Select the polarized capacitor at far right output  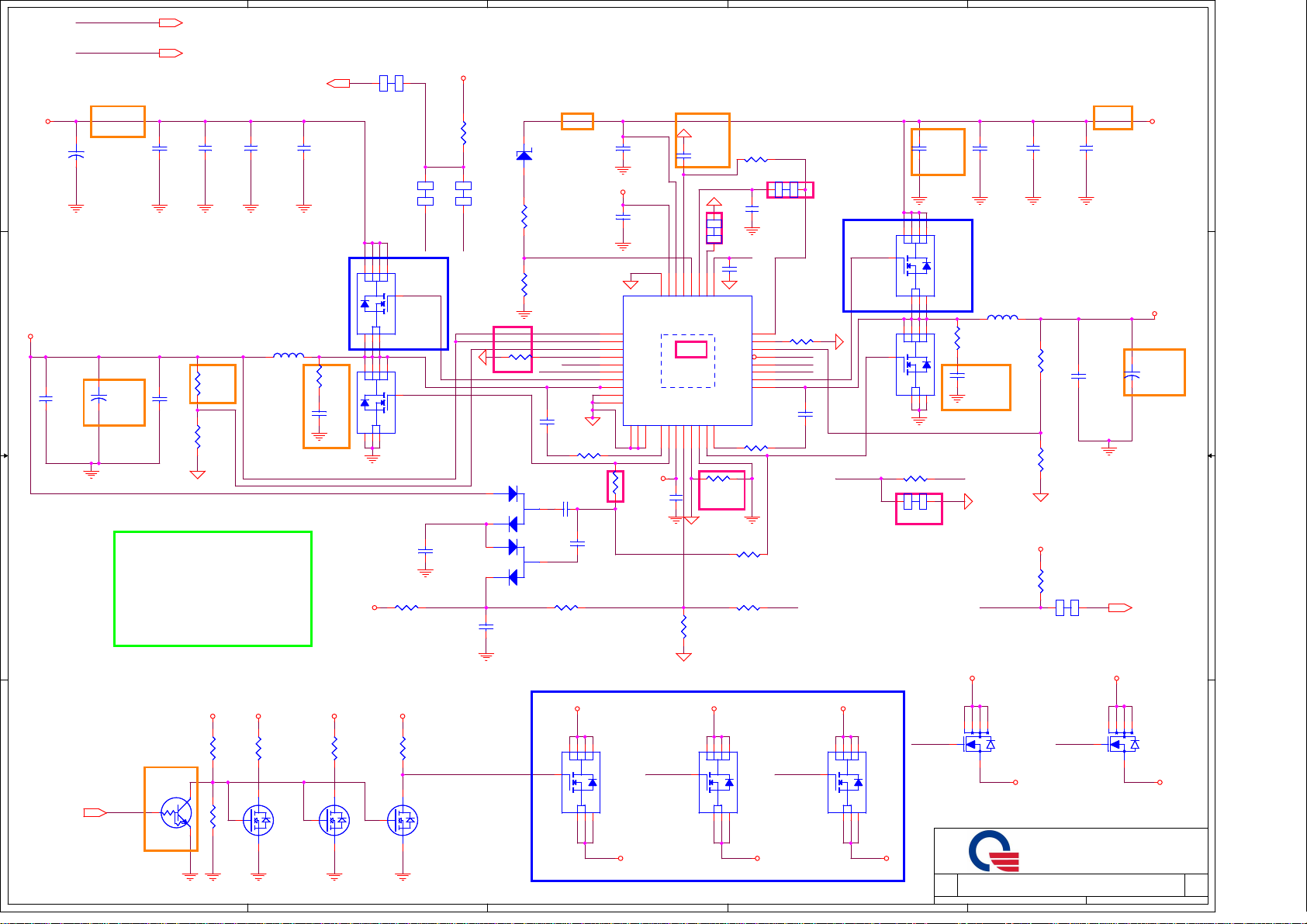[x=1132, y=375]
